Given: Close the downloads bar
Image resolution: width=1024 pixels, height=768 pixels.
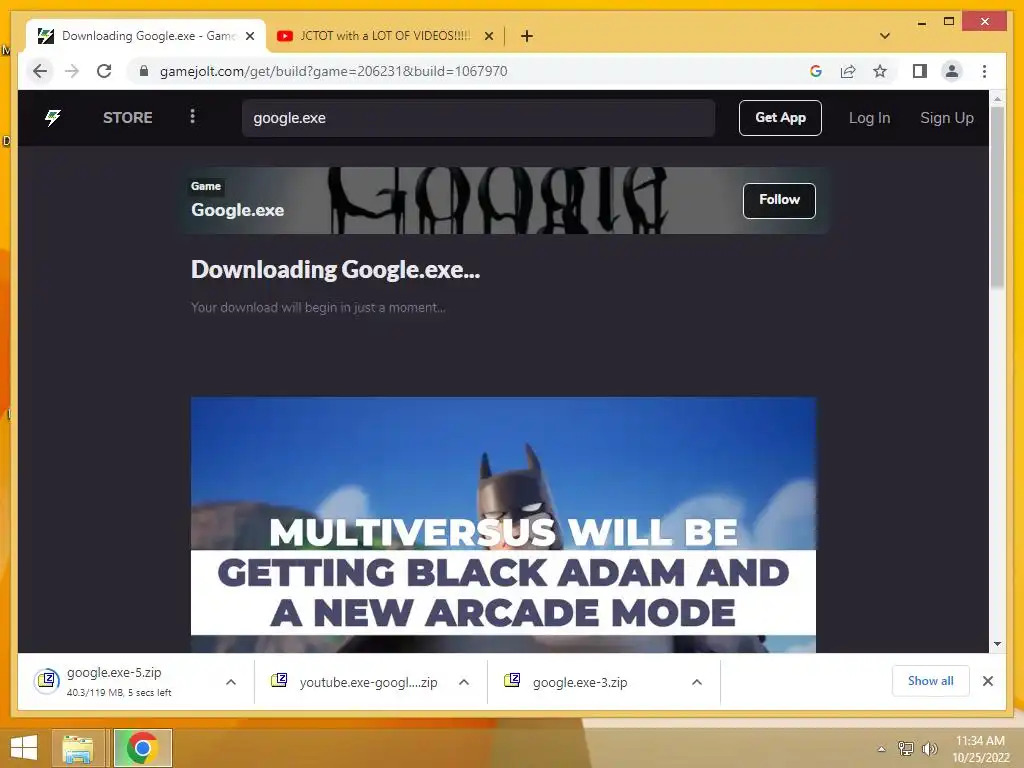Looking at the screenshot, I should [987, 681].
